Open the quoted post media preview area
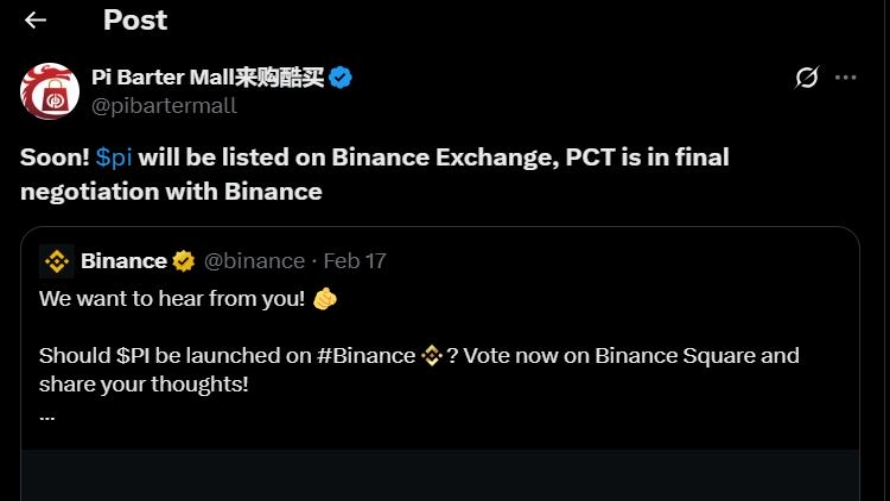The width and height of the screenshot is (890, 501). tap(440, 475)
